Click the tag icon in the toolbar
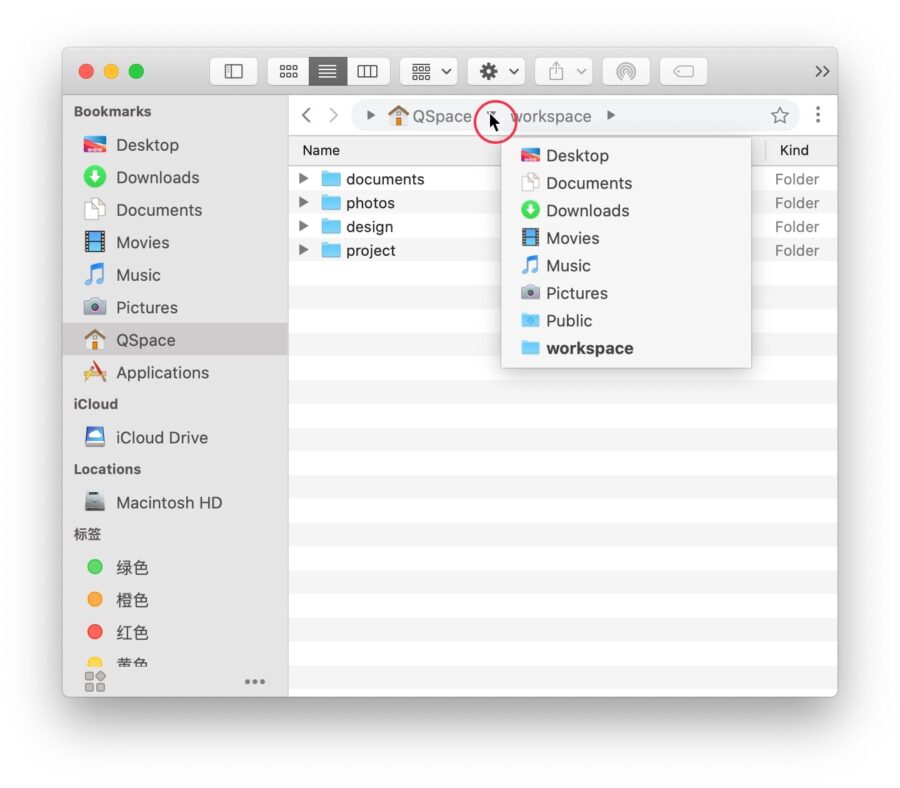Screen dimensions: 900x788 [x=683, y=70]
